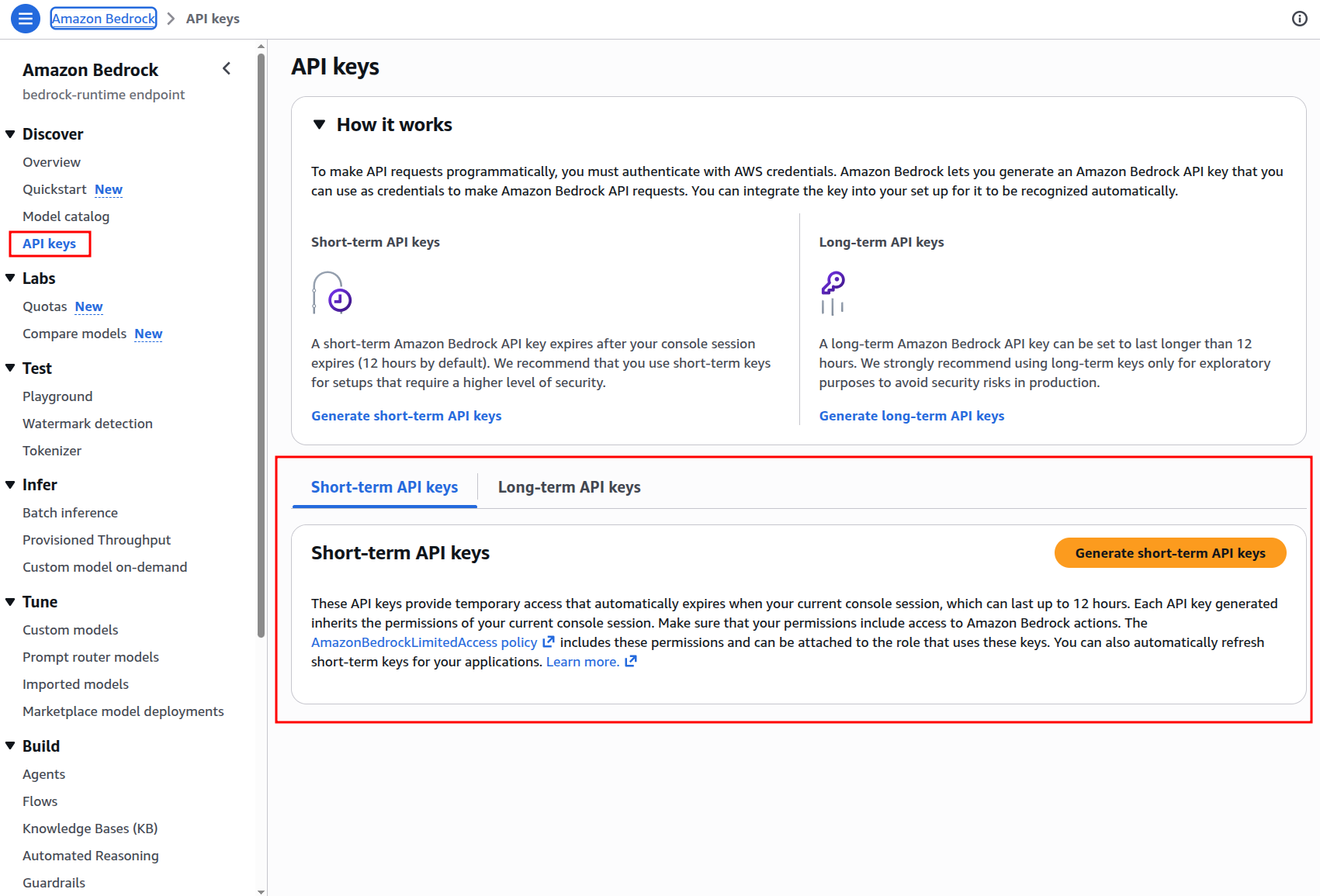Screen dimensions: 1320x896
Task: Collapse the Test section
Action: pyautogui.click(x=10, y=368)
